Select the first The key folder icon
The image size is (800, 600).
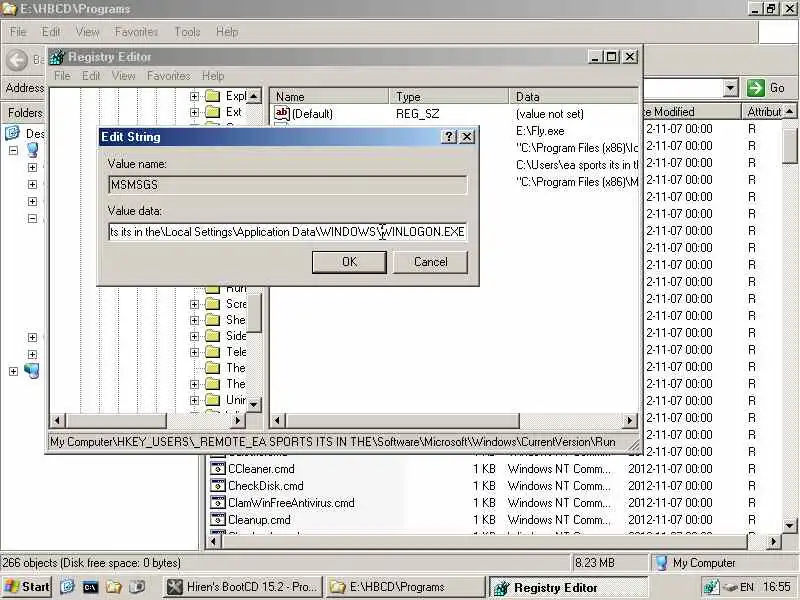point(212,368)
